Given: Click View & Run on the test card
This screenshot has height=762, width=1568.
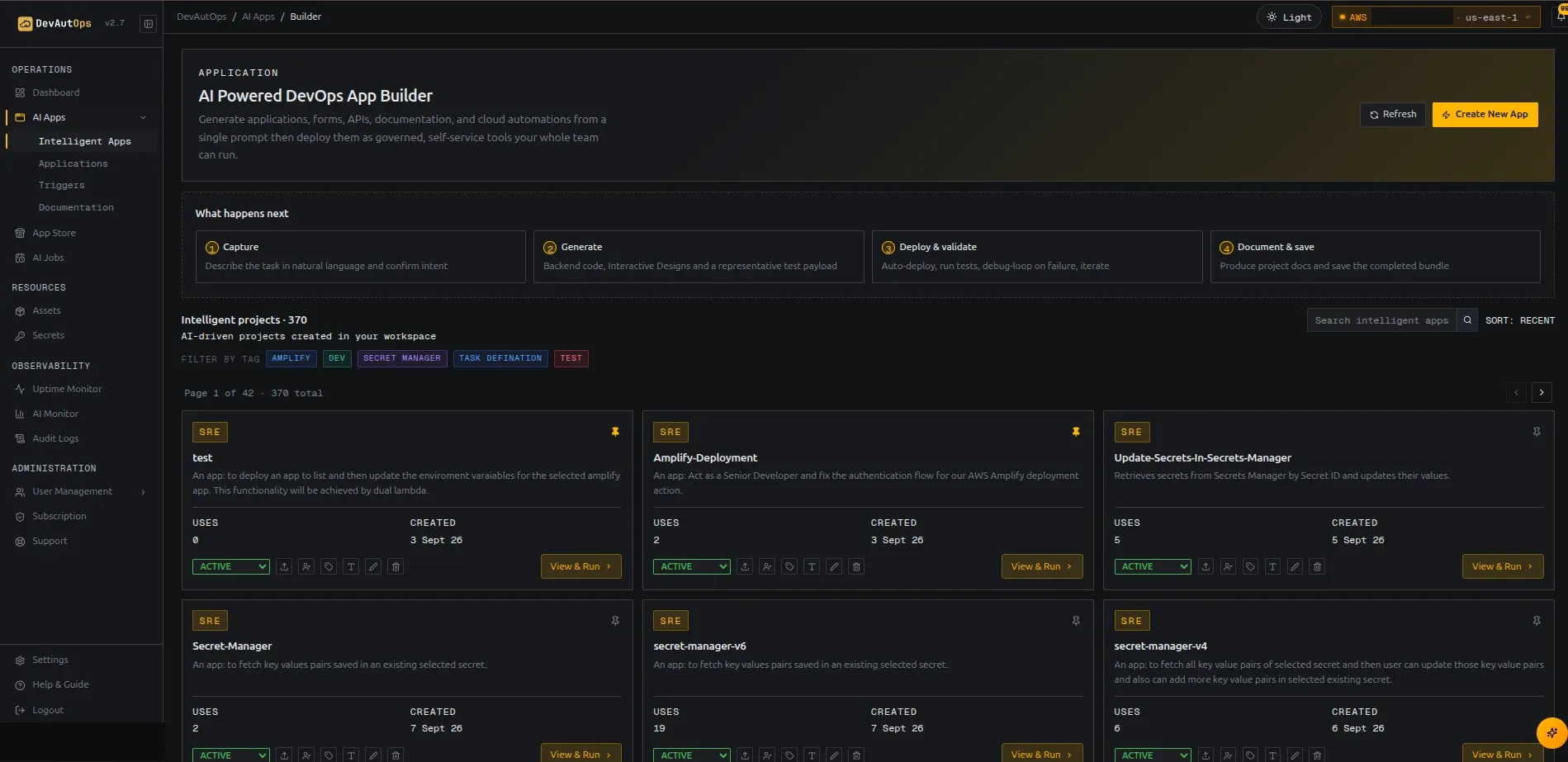Looking at the screenshot, I should point(580,566).
